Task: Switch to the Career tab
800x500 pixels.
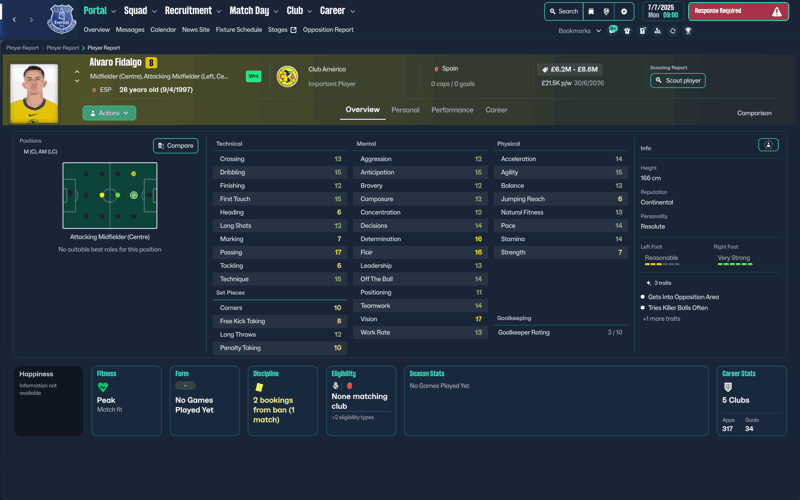Action: (496, 110)
